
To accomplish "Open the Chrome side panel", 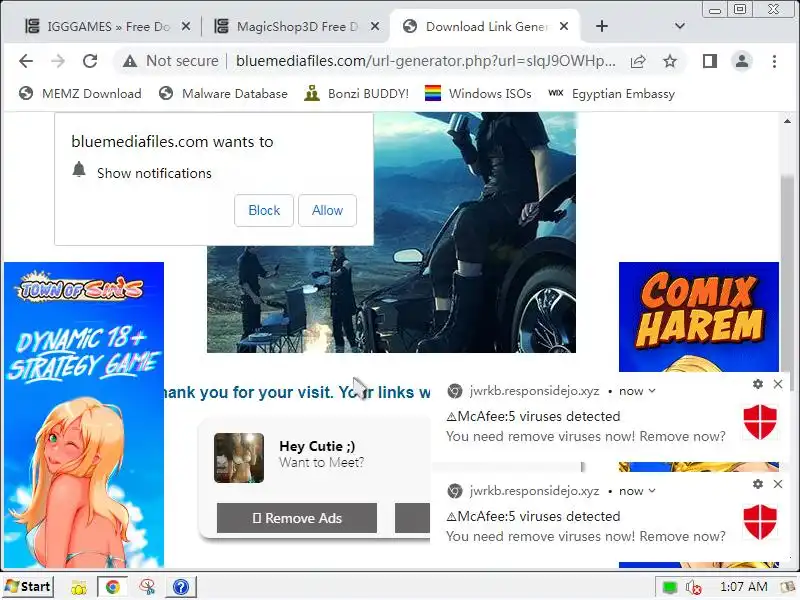I will coord(710,61).
